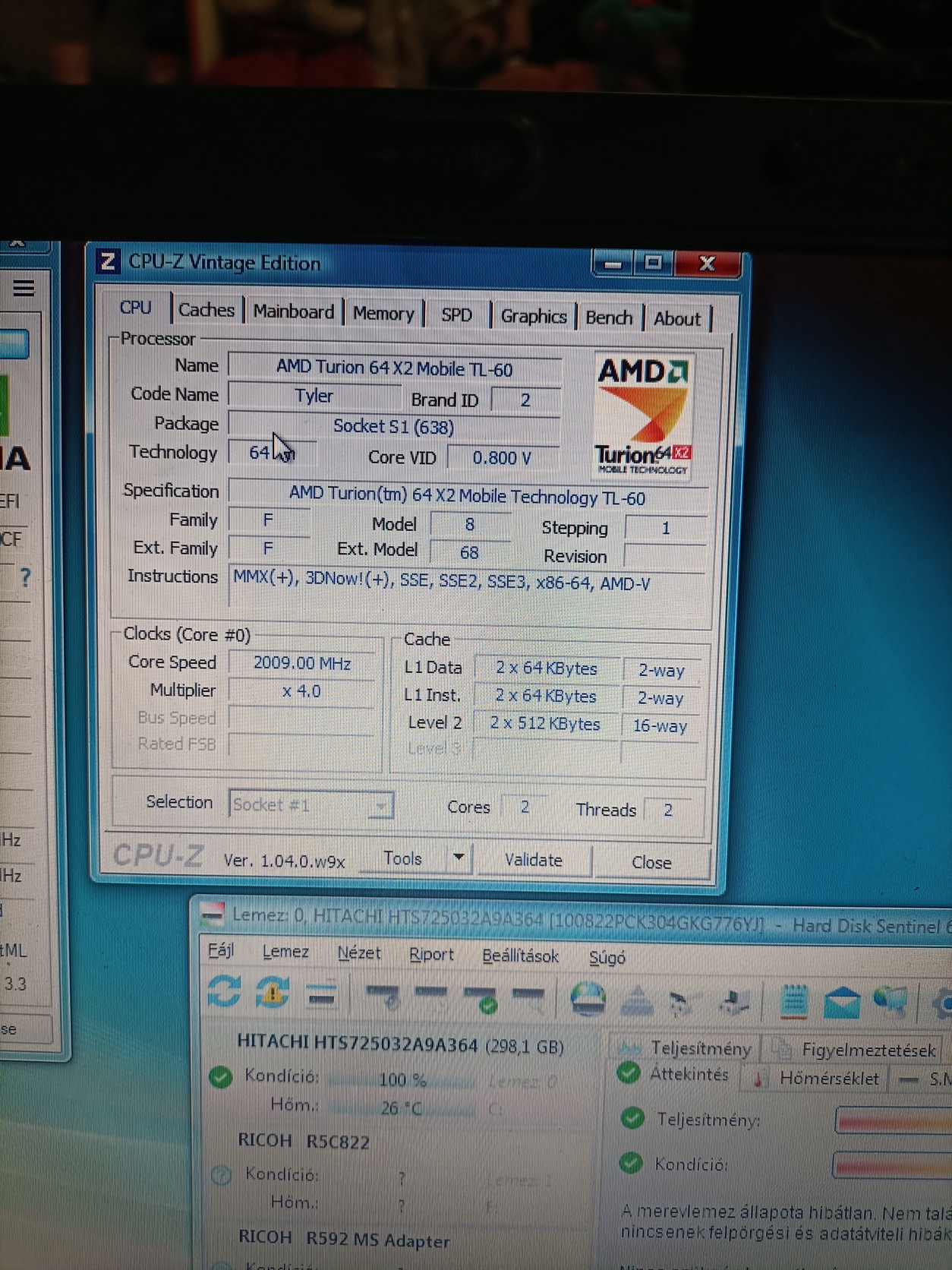Click the green check next to Áttekintés
The image size is (952, 1270).
(x=628, y=1073)
